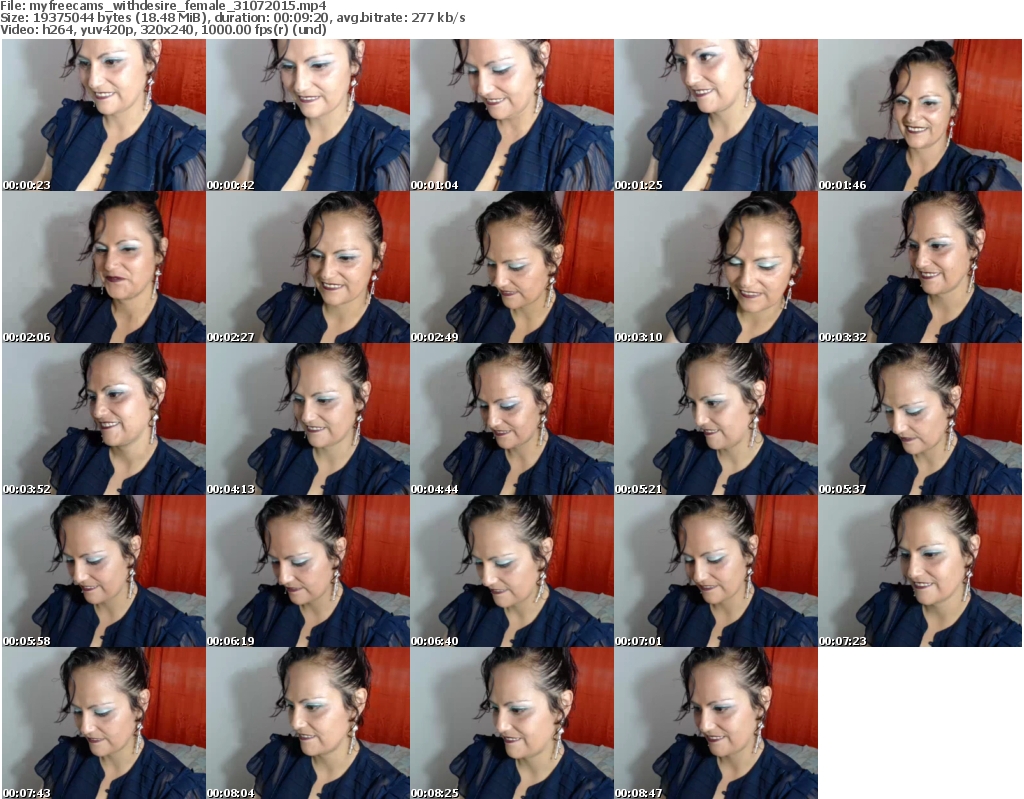Select the thumbnail stamped 00:00:23
The width and height of the screenshot is (1024, 799).
point(104,115)
